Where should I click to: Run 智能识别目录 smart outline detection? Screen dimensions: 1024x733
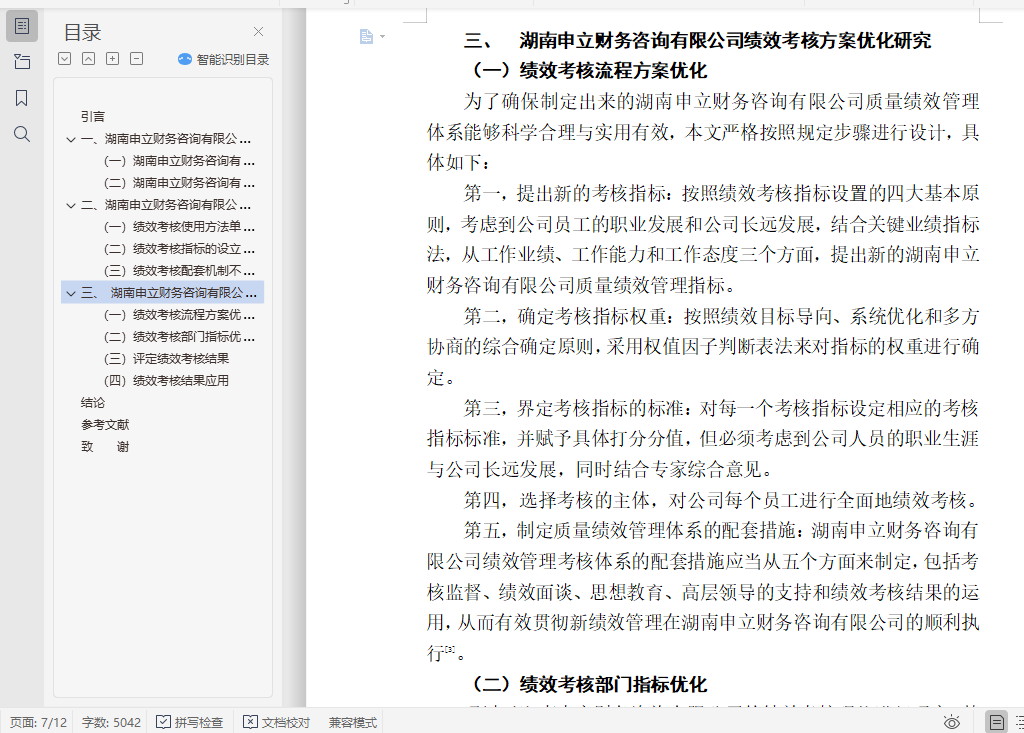pos(223,59)
